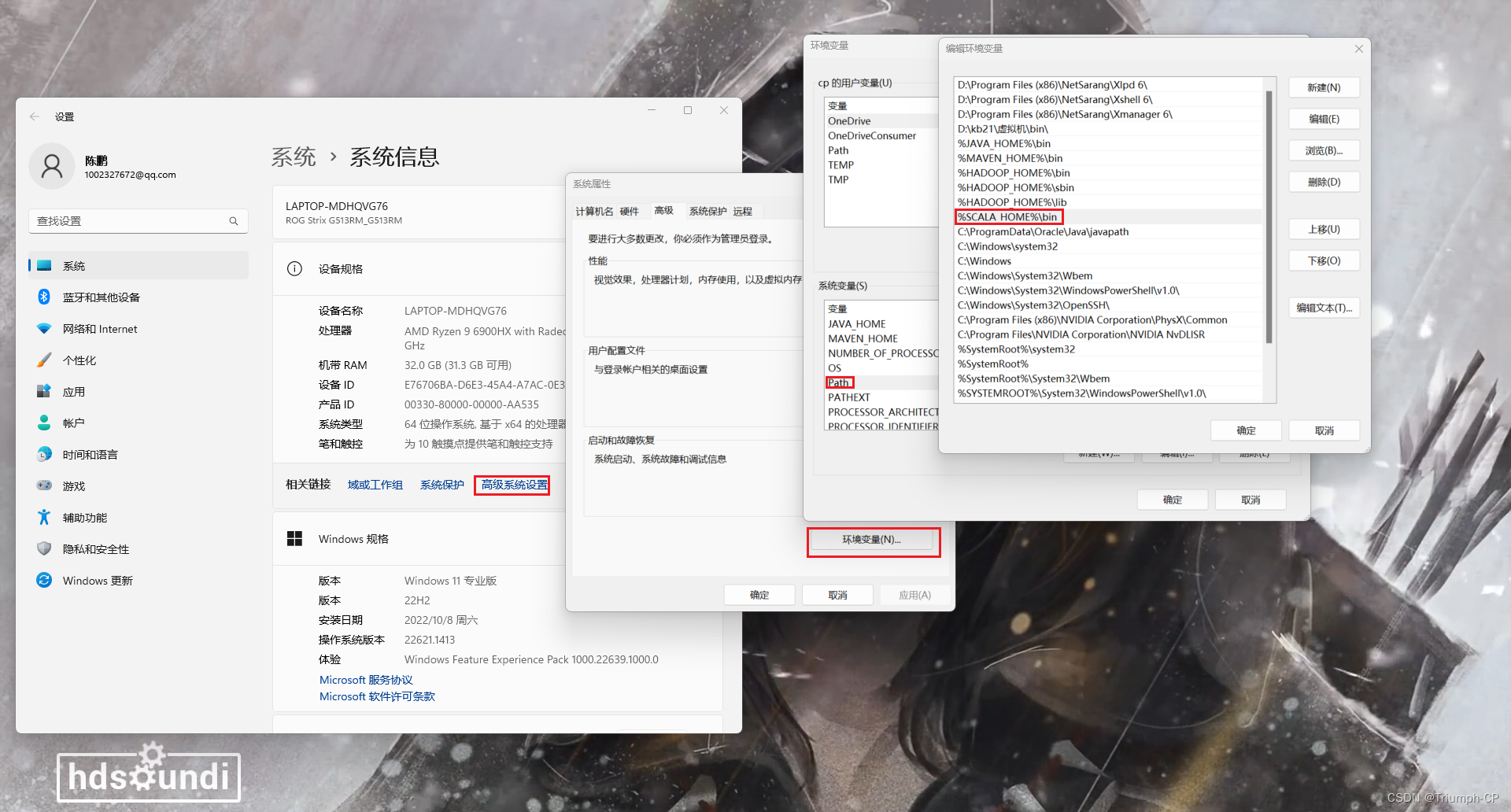Click the Windows 规格 logo icon
Viewport: 1511px width, 812px height.
click(294, 538)
